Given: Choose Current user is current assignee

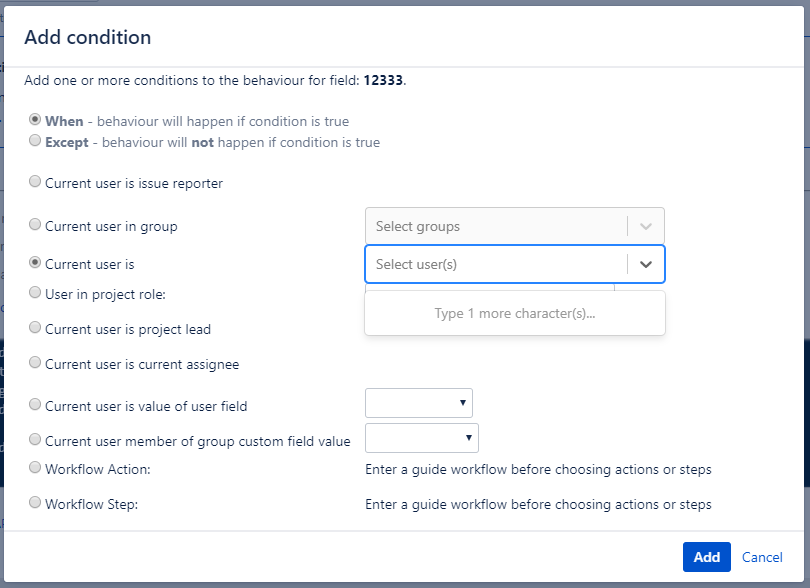Looking at the screenshot, I should [x=35, y=363].
